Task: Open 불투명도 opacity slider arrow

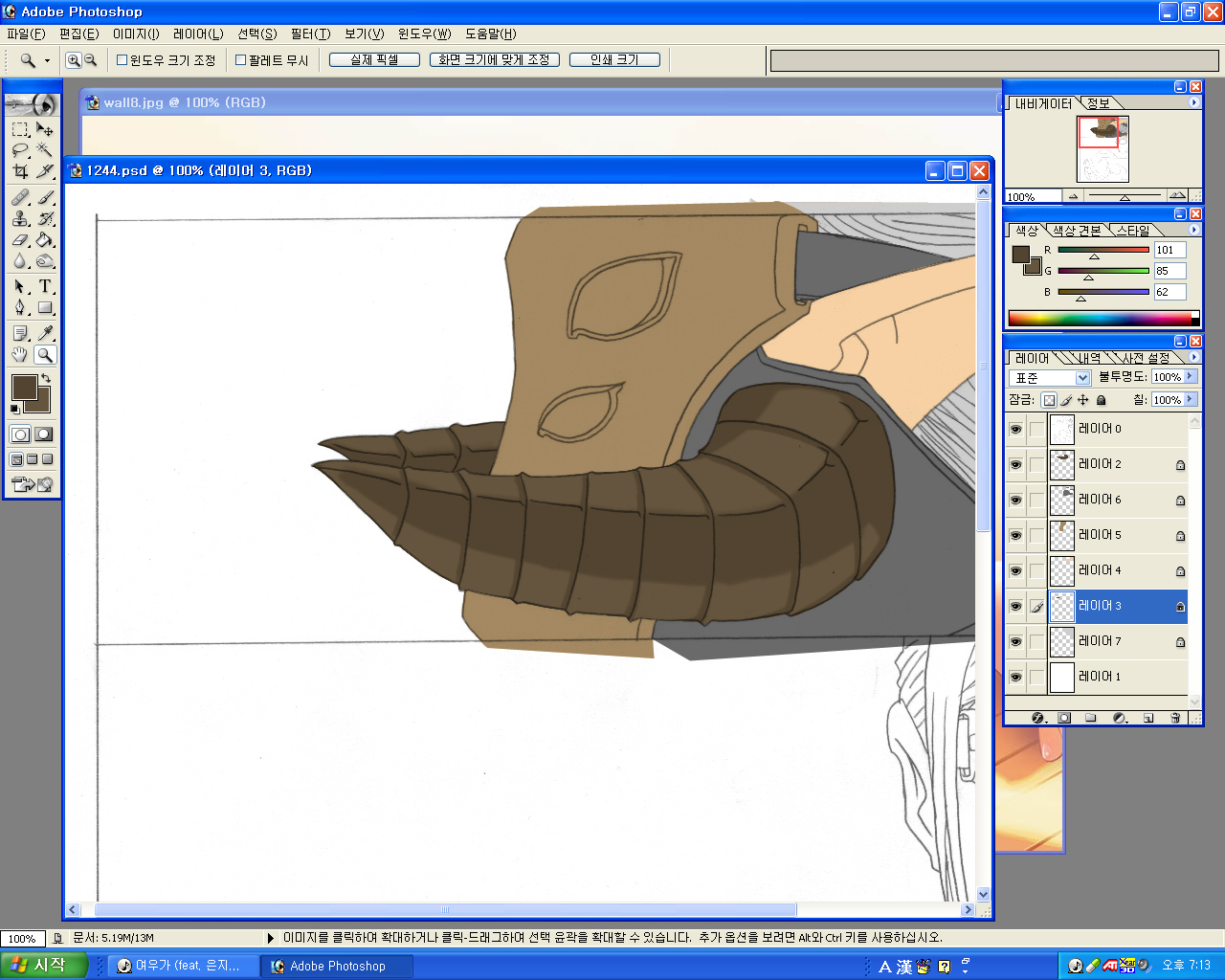Action: 1191,377
